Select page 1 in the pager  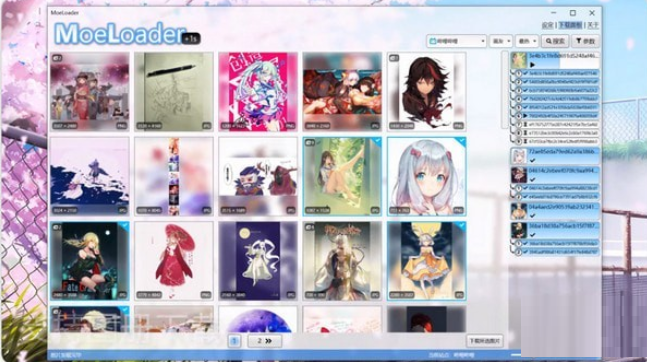[x=234, y=341]
